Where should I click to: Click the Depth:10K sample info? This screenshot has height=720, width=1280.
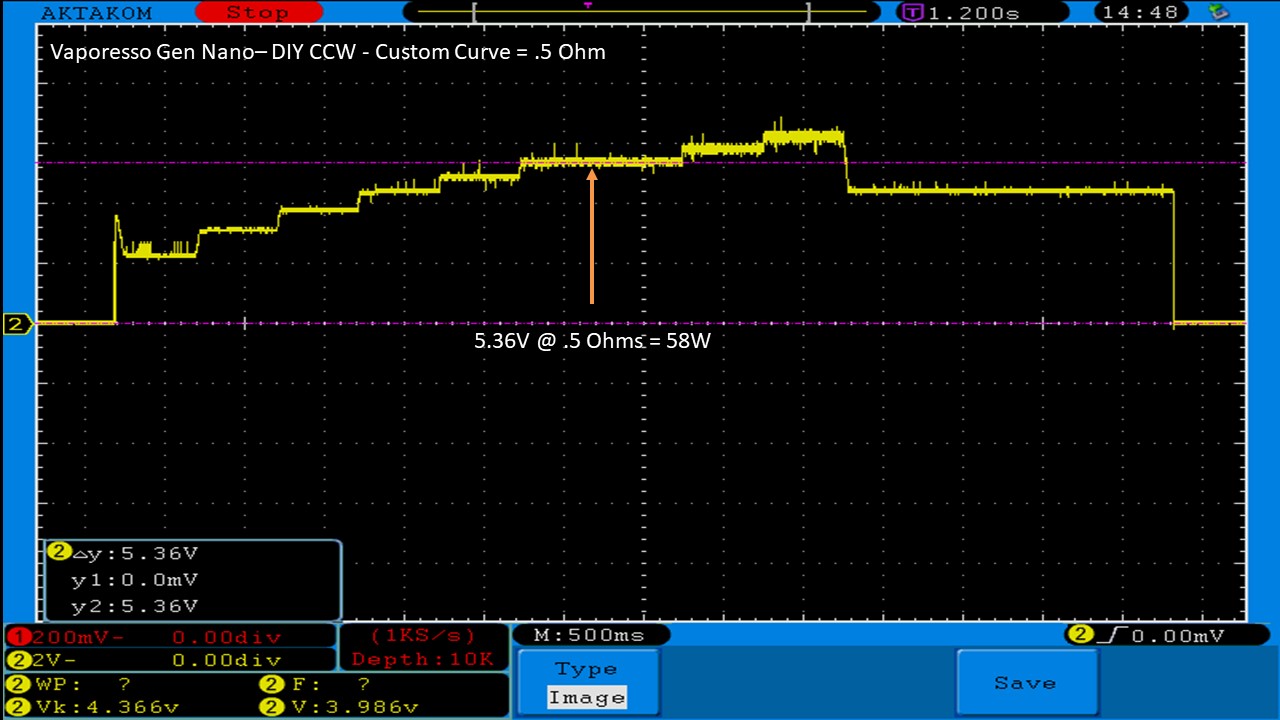tap(423, 659)
